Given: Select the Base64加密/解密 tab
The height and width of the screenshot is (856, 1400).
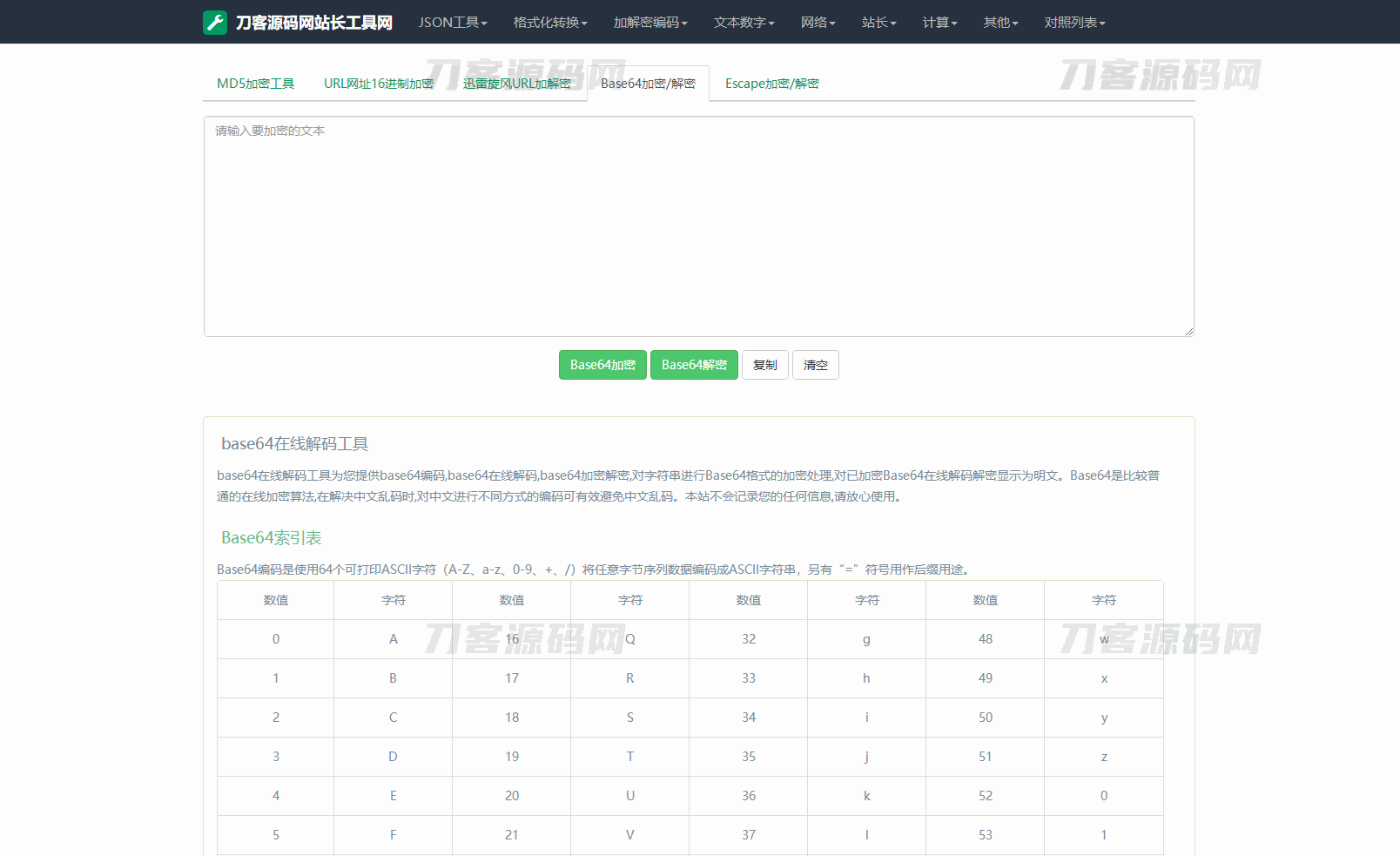Looking at the screenshot, I should tap(648, 84).
